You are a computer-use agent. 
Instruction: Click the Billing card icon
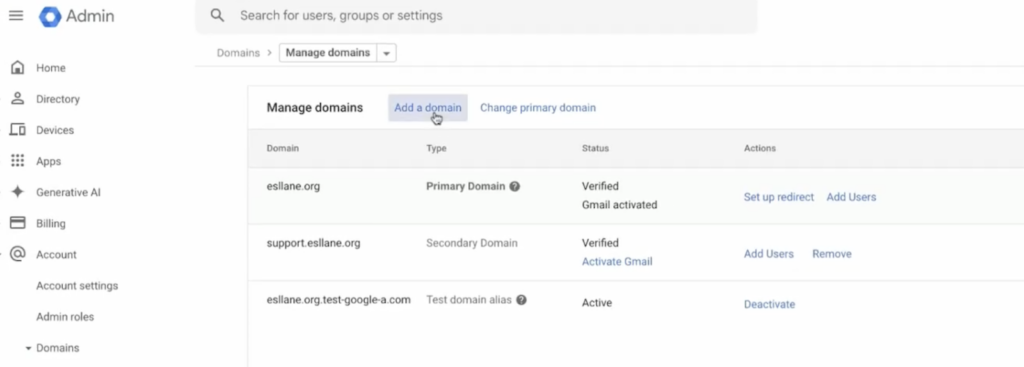click(18, 223)
